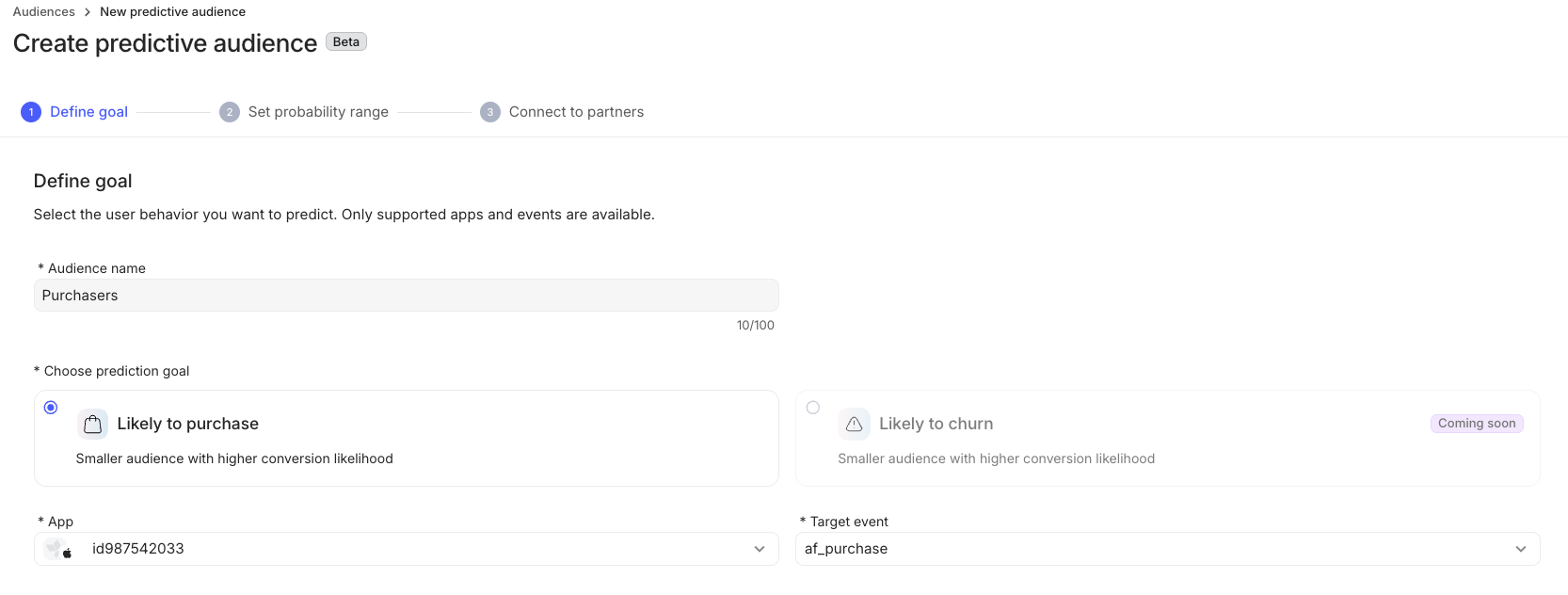Click the Coming soon badge
The image size is (1568, 595).
click(1477, 424)
